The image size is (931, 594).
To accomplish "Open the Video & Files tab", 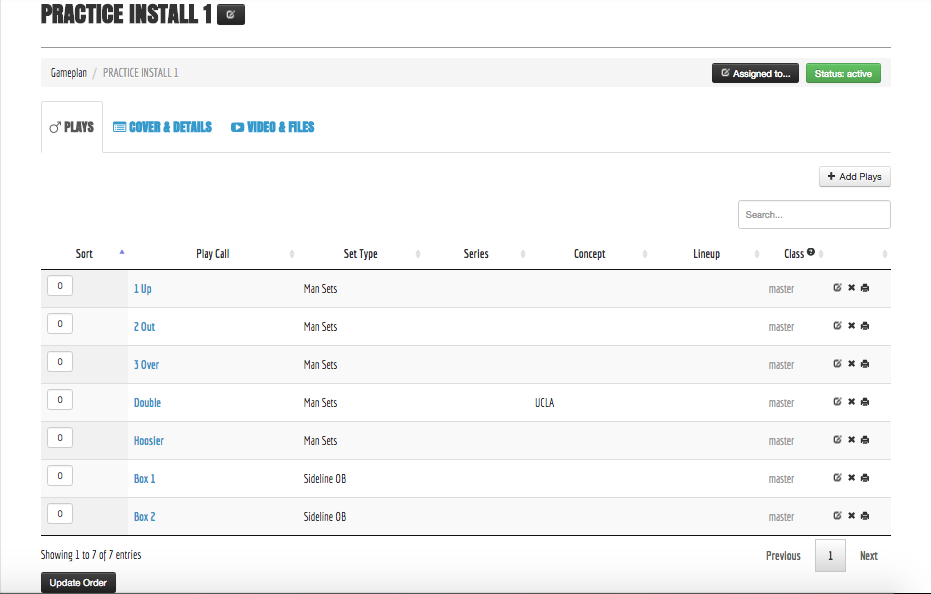I will coord(272,127).
